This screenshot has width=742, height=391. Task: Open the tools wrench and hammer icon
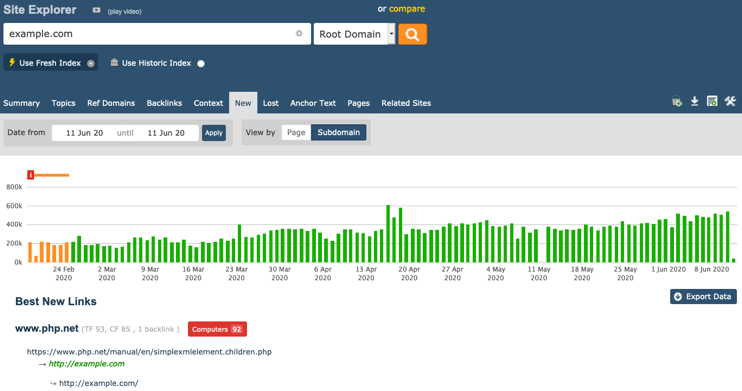730,101
